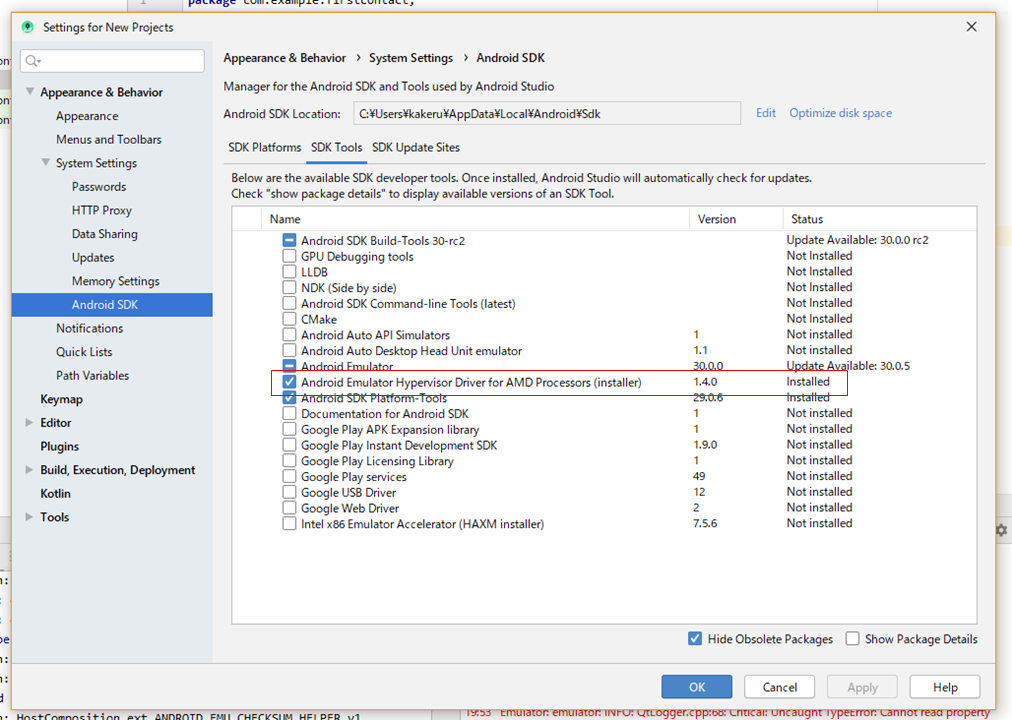Open Menus and Toolbars settings
This screenshot has height=720, width=1012.
click(x=108, y=139)
